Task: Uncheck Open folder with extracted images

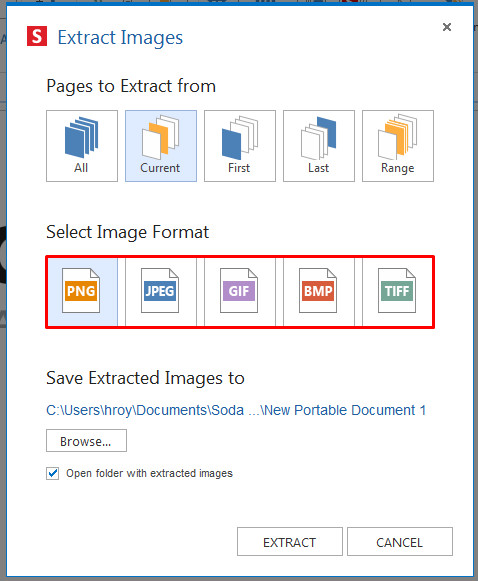Action: click(x=52, y=473)
